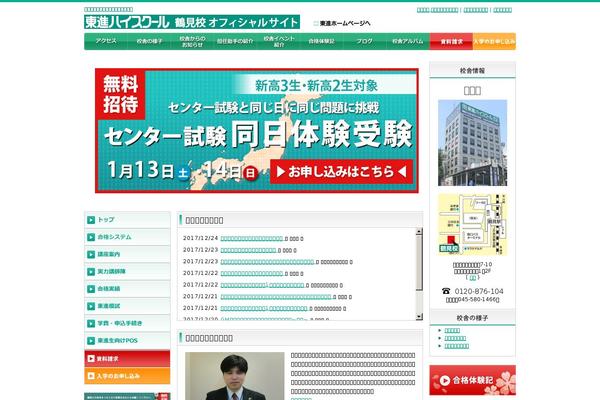Click orange 入学のお申し込み button in top navigation
Screen dimensions: 600x400
494,41
